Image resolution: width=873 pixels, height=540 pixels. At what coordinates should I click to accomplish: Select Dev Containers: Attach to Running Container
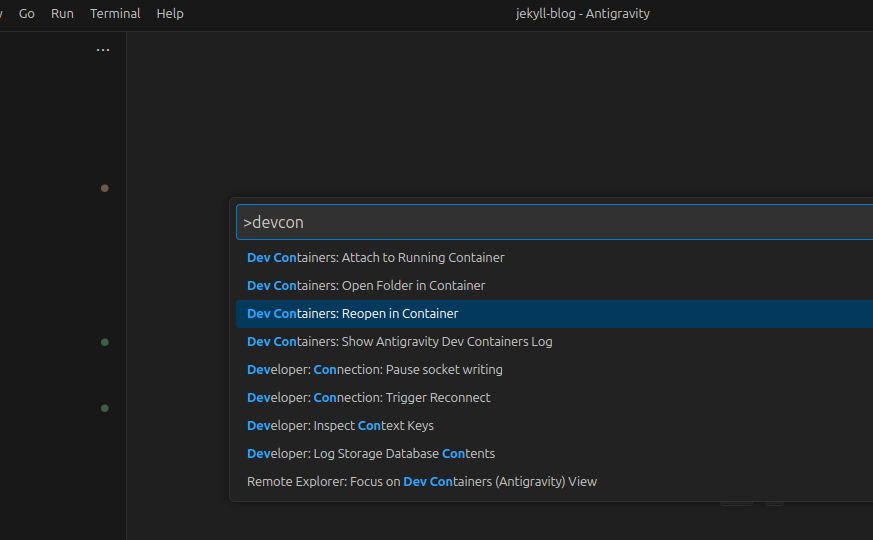pyautogui.click(x=376, y=258)
